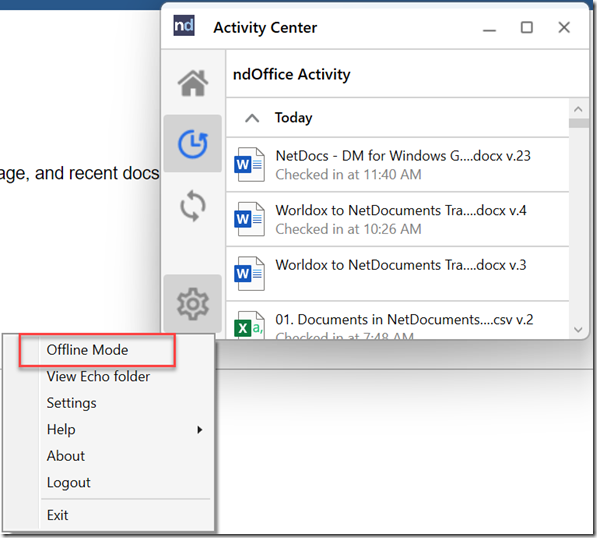Screen dimensions: 597x538
Task: Click Word icon for Worldox v.3 document
Action: pyautogui.click(x=249, y=273)
